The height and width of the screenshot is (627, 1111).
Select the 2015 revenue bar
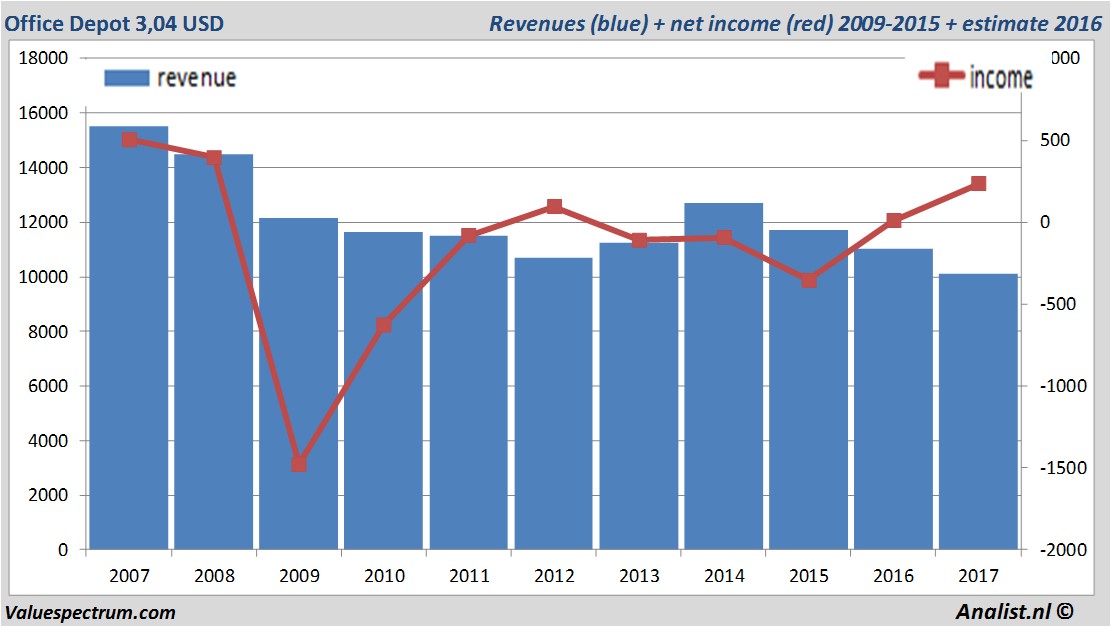tap(808, 390)
